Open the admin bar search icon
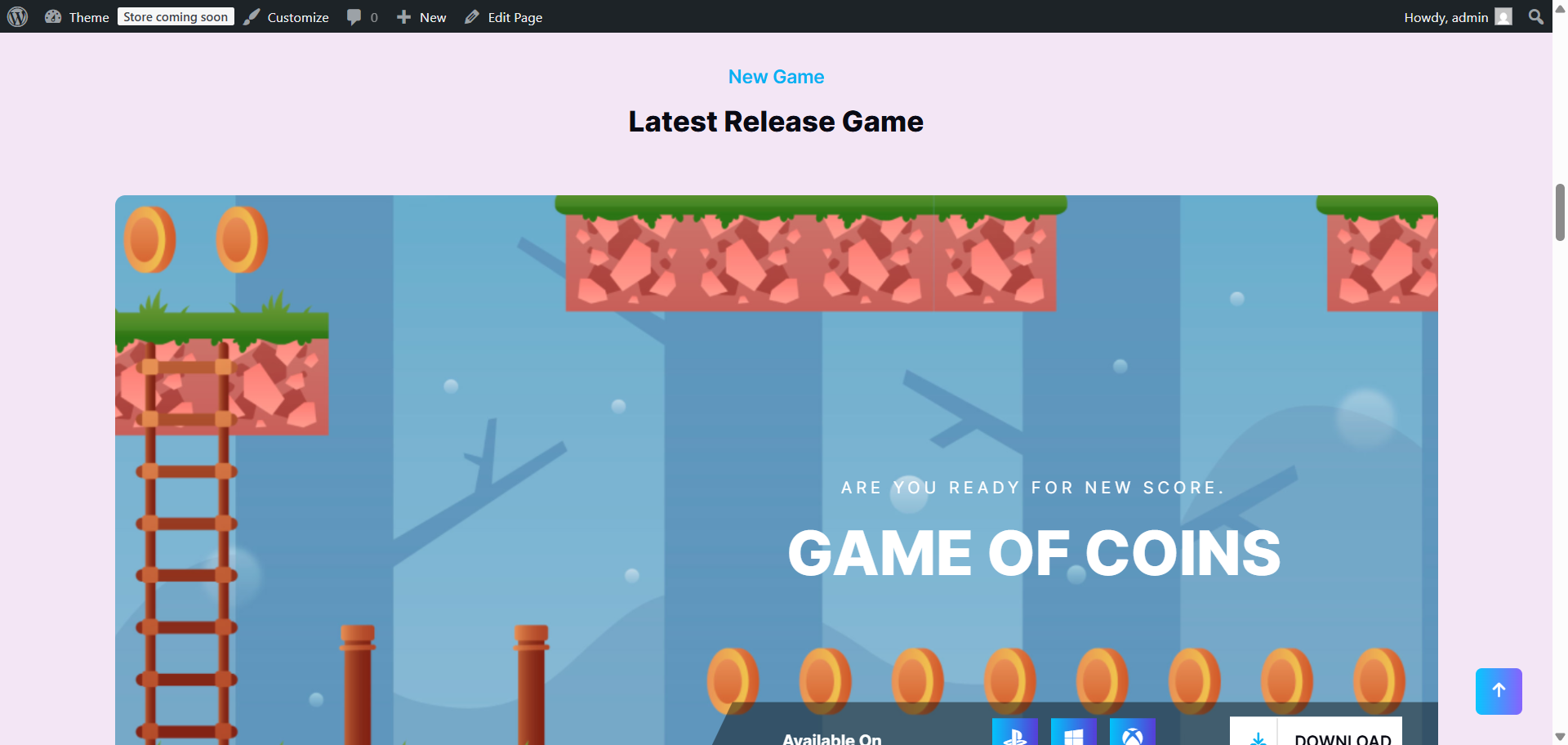 point(1535,16)
